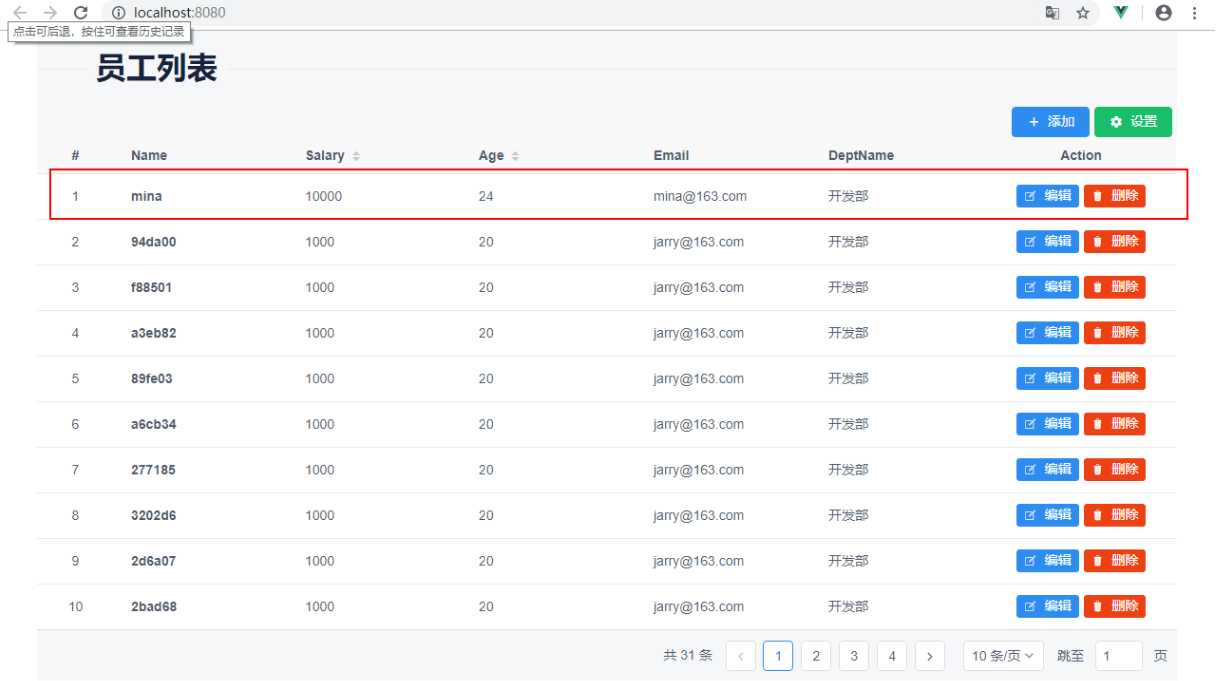Click the Name column header
The image size is (1226, 681).
click(149, 156)
